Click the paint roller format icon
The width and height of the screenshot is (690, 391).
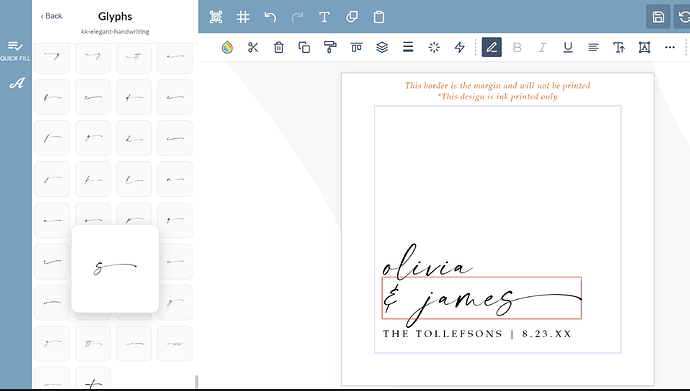(x=330, y=47)
